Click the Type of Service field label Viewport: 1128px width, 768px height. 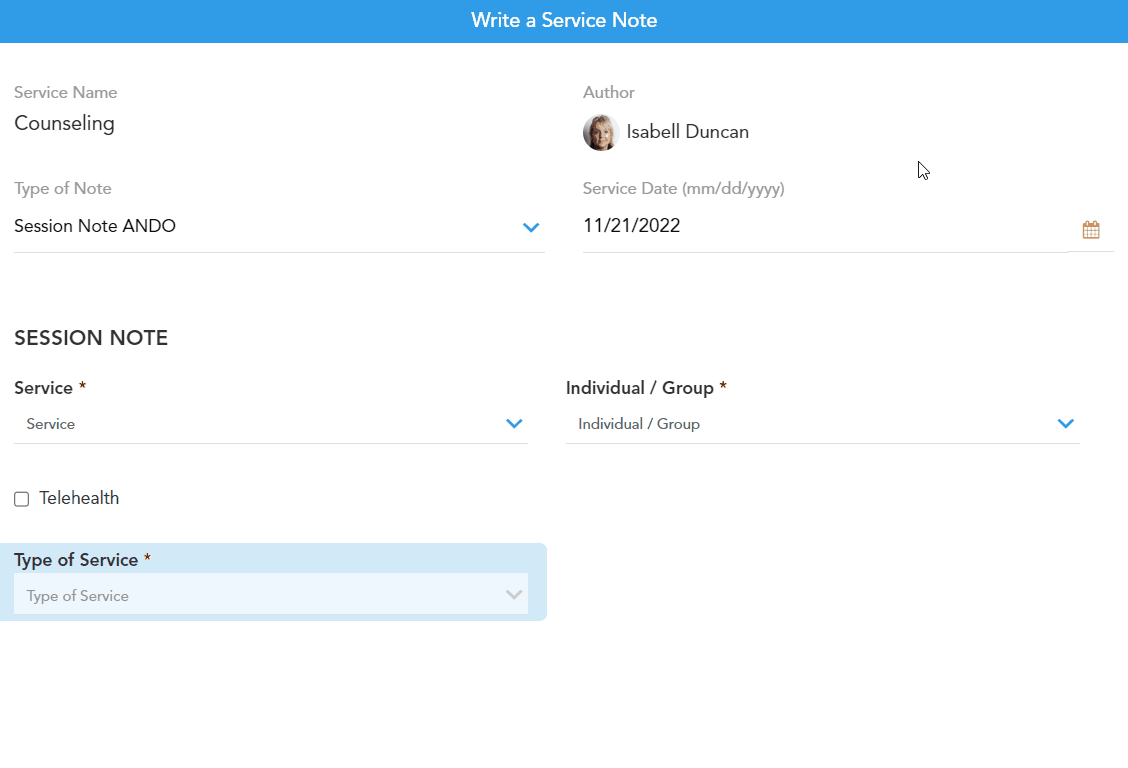[76, 560]
